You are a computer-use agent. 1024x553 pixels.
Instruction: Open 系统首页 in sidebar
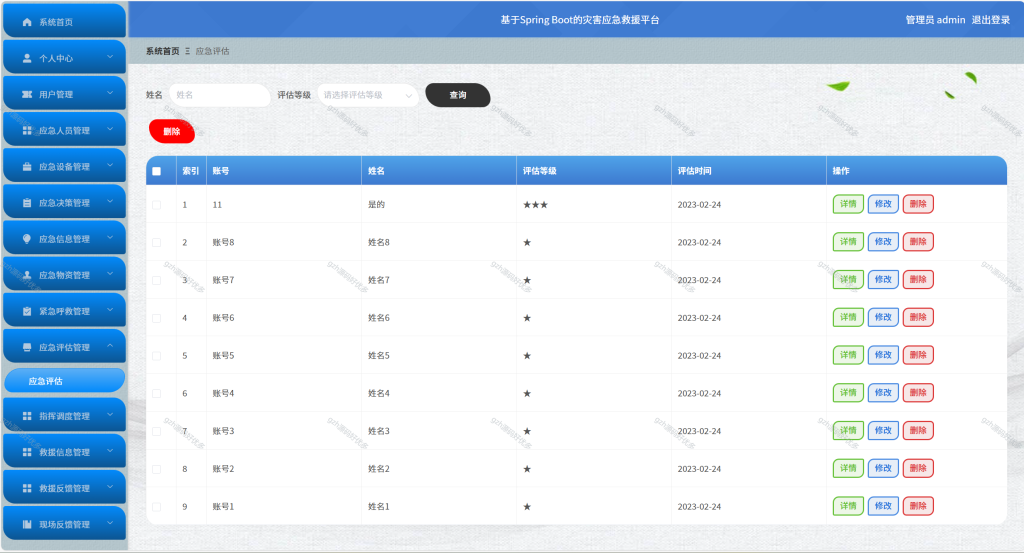[65, 21]
